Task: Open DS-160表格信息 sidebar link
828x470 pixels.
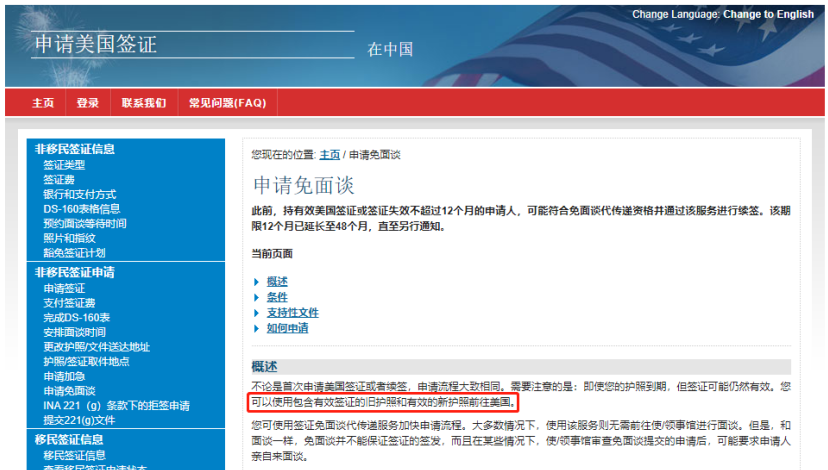Action: [81, 209]
